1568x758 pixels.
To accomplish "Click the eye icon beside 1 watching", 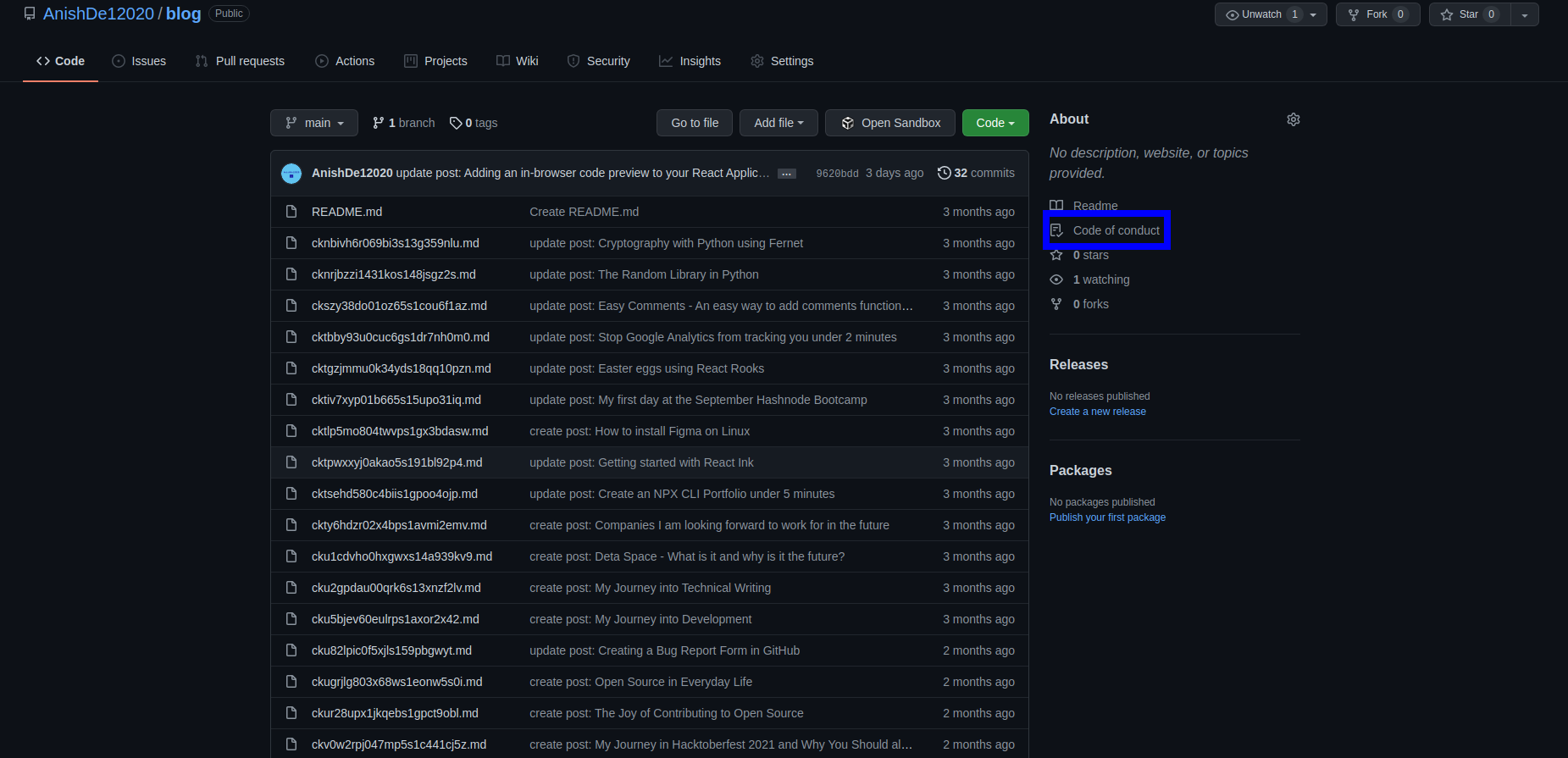I will (x=1056, y=279).
